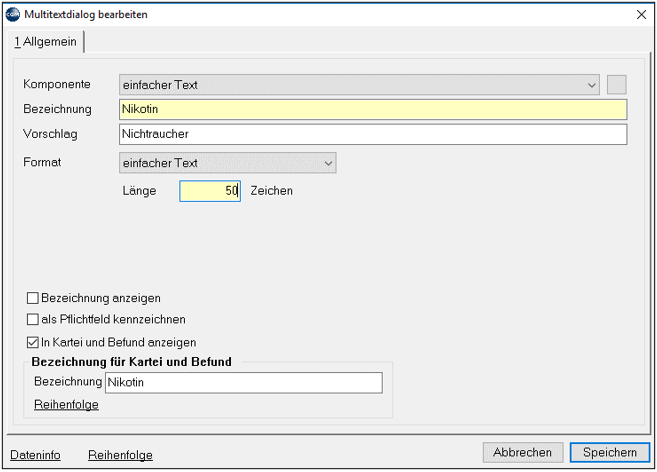
Task: Check als Pflichtfeld kennzeichnen
Action: [x=33, y=319]
